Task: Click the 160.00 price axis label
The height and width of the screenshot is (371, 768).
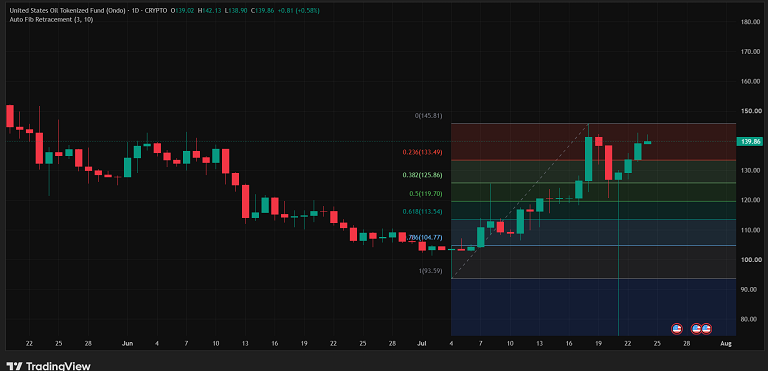Action: pyautogui.click(x=751, y=81)
